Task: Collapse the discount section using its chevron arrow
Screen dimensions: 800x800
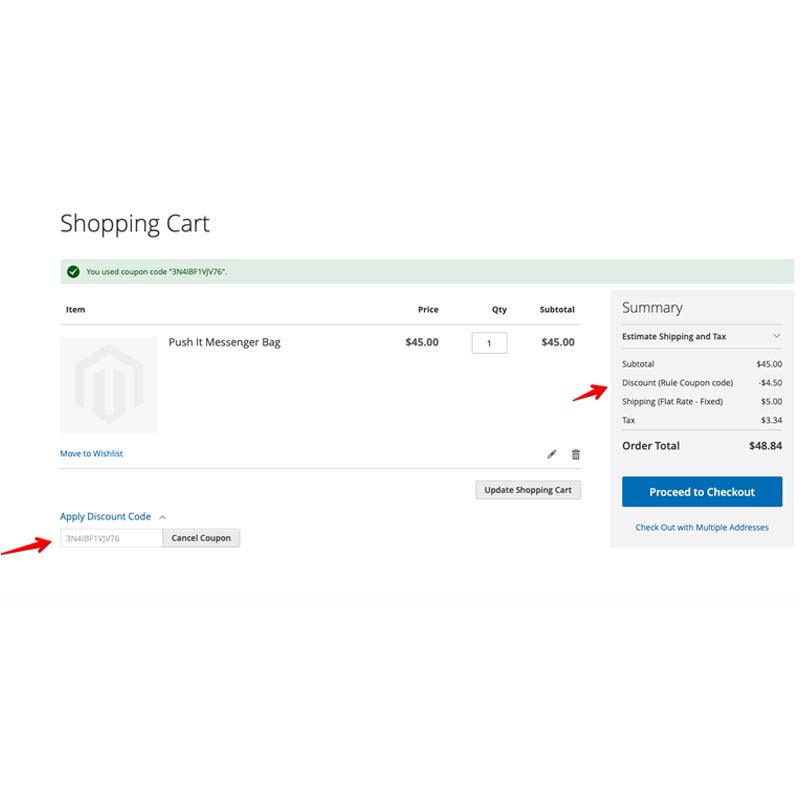Action: 163,517
